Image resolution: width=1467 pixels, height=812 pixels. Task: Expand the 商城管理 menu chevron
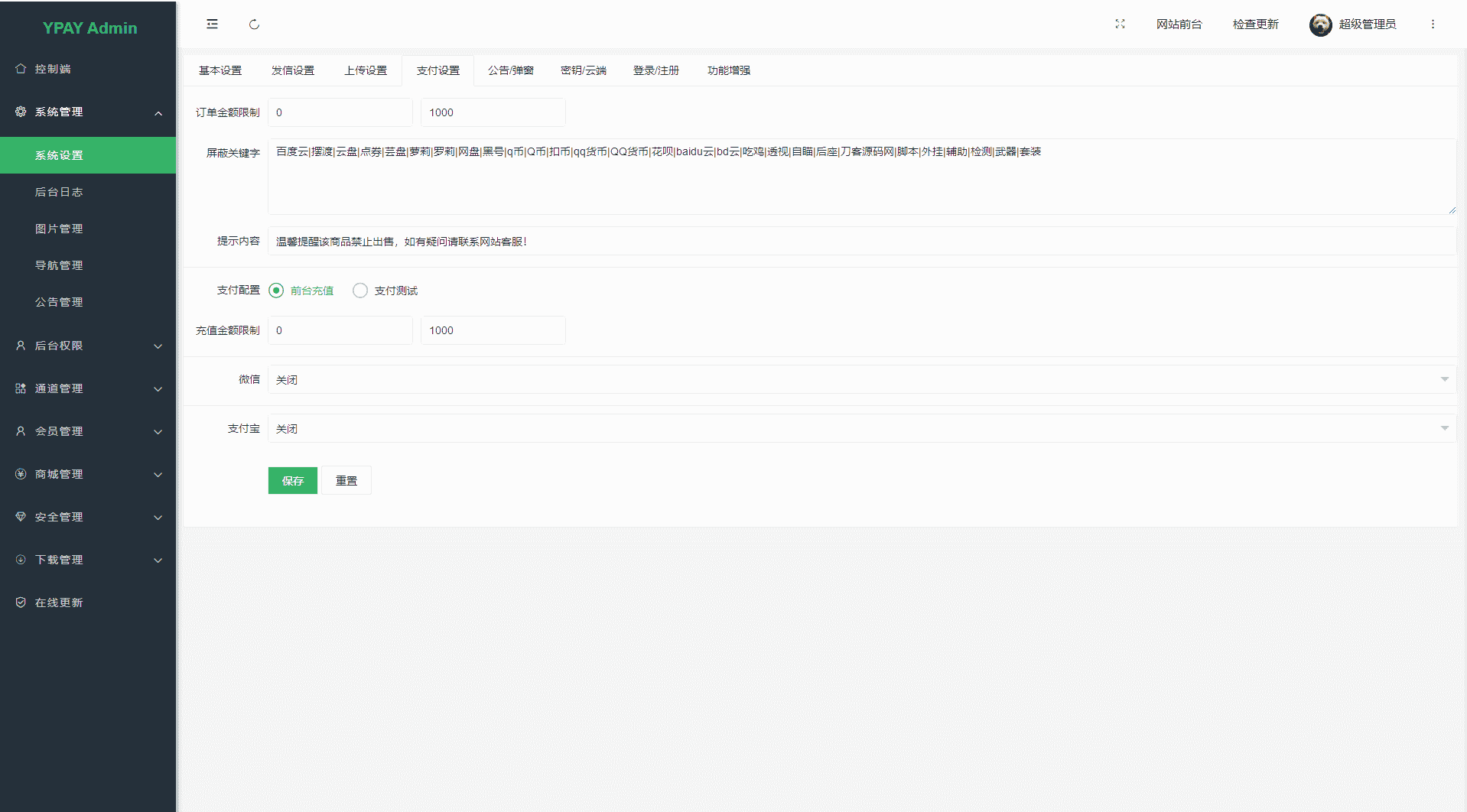158,475
